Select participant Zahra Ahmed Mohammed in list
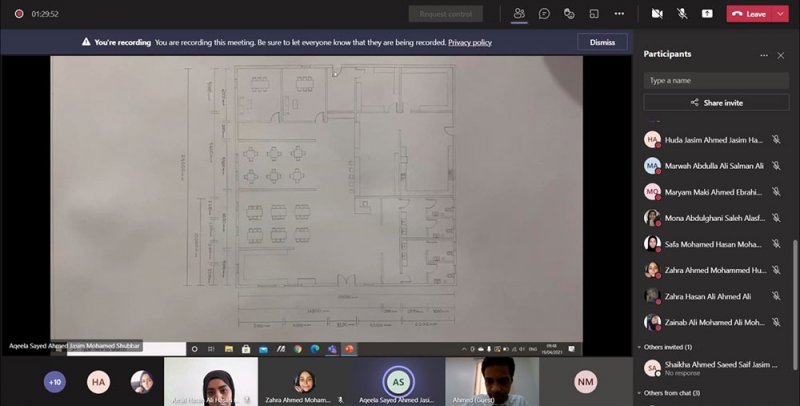Image resolution: width=800 pixels, height=406 pixels. click(x=713, y=270)
